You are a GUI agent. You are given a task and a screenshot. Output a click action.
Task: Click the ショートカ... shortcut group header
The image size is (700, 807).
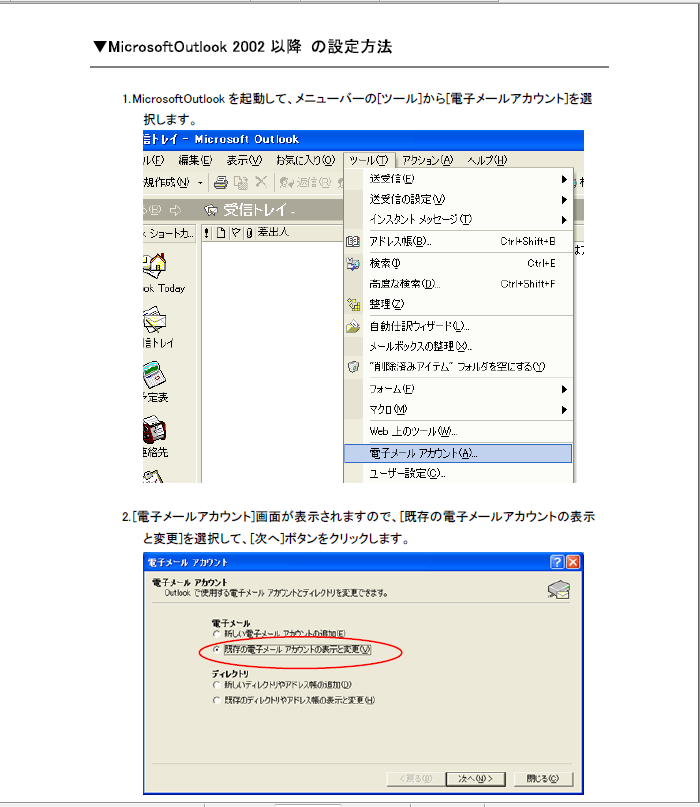(x=170, y=234)
